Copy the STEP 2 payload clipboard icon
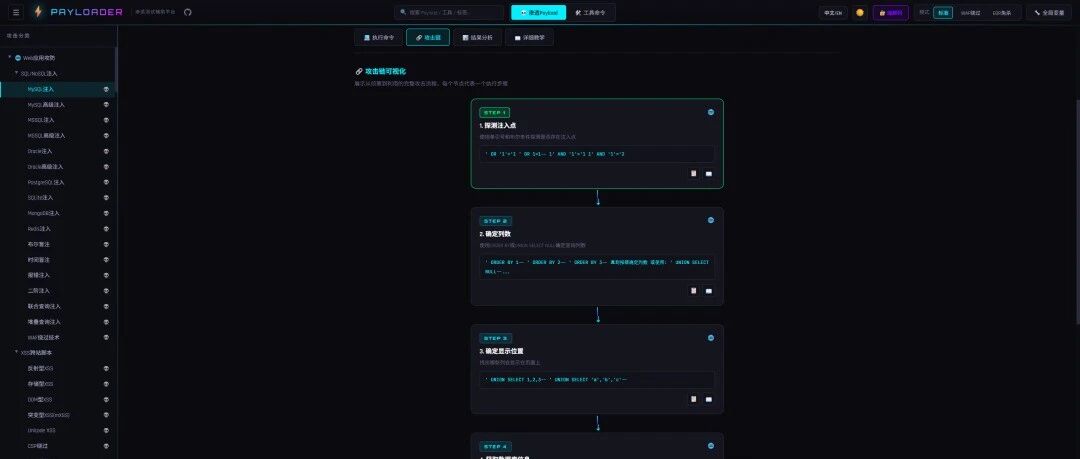 tap(694, 291)
